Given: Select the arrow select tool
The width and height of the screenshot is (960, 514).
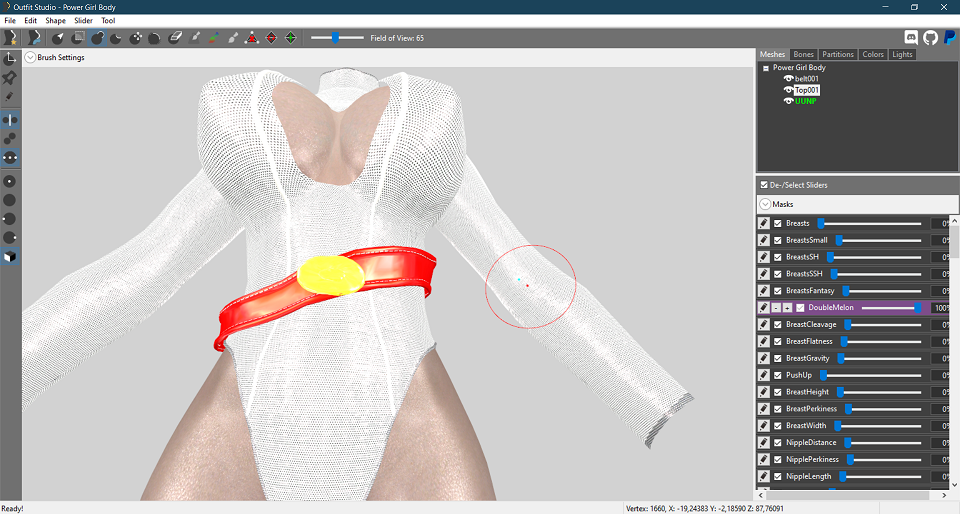Looking at the screenshot, I should click(x=58, y=38).
